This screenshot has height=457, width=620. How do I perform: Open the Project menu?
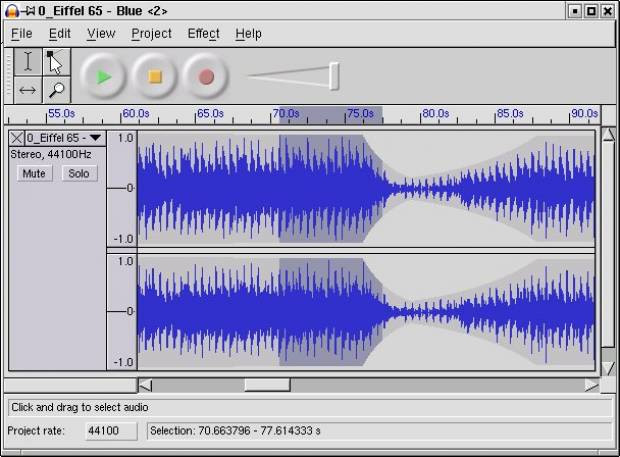click(x=151, y=34)
